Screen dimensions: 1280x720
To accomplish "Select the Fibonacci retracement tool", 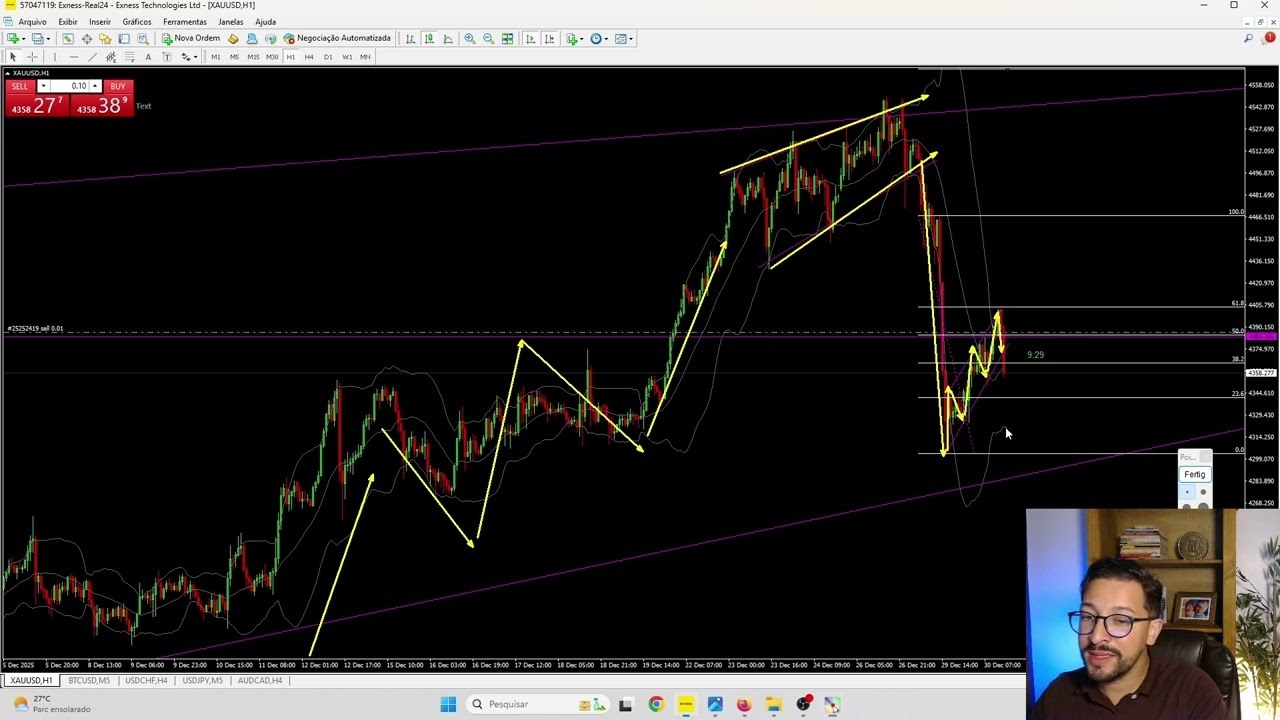I will point(129,57).
